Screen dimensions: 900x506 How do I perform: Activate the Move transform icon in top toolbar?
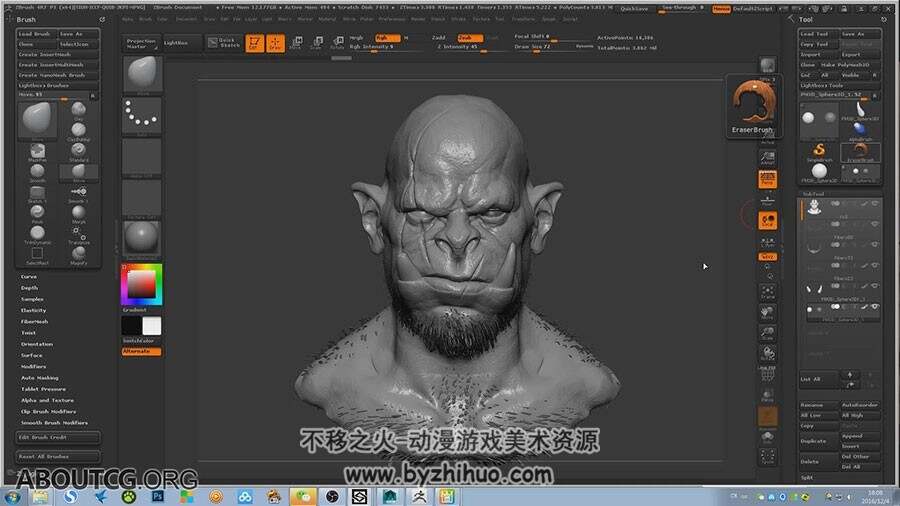pos(296,42)
